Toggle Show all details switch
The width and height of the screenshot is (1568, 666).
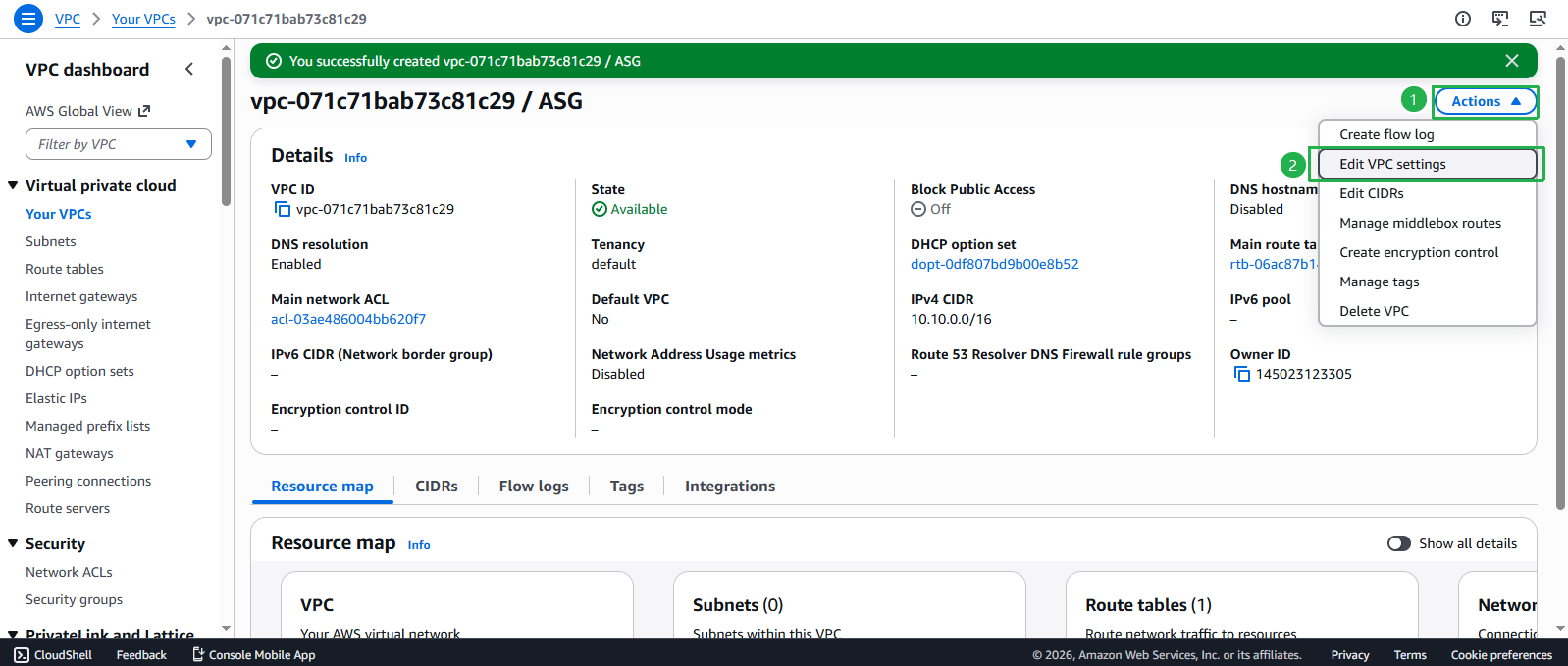coord(1399,543)
